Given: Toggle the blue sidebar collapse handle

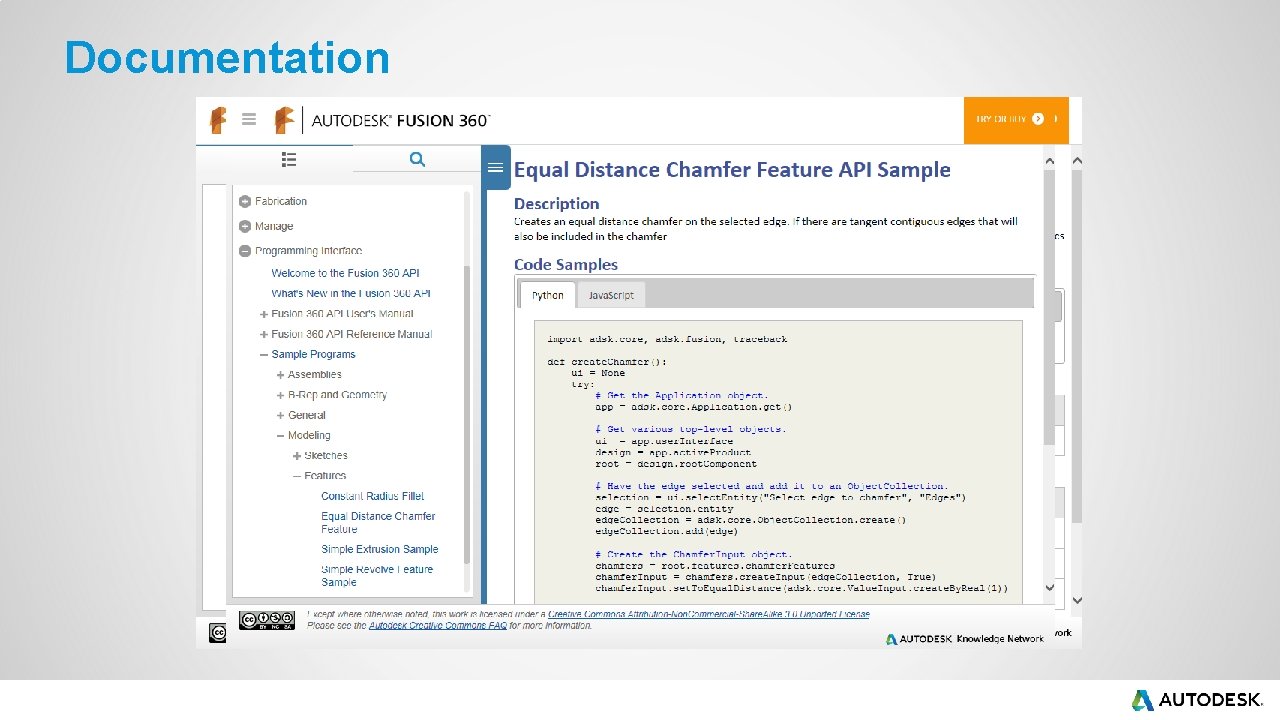Looking at the screenshot, I should (x=495, y=167).
